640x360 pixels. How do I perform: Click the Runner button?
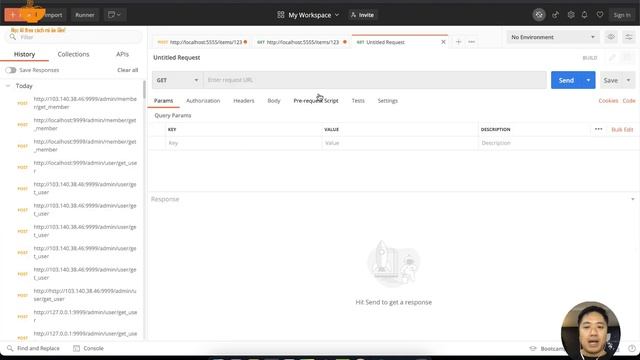(x=85, y=15)
